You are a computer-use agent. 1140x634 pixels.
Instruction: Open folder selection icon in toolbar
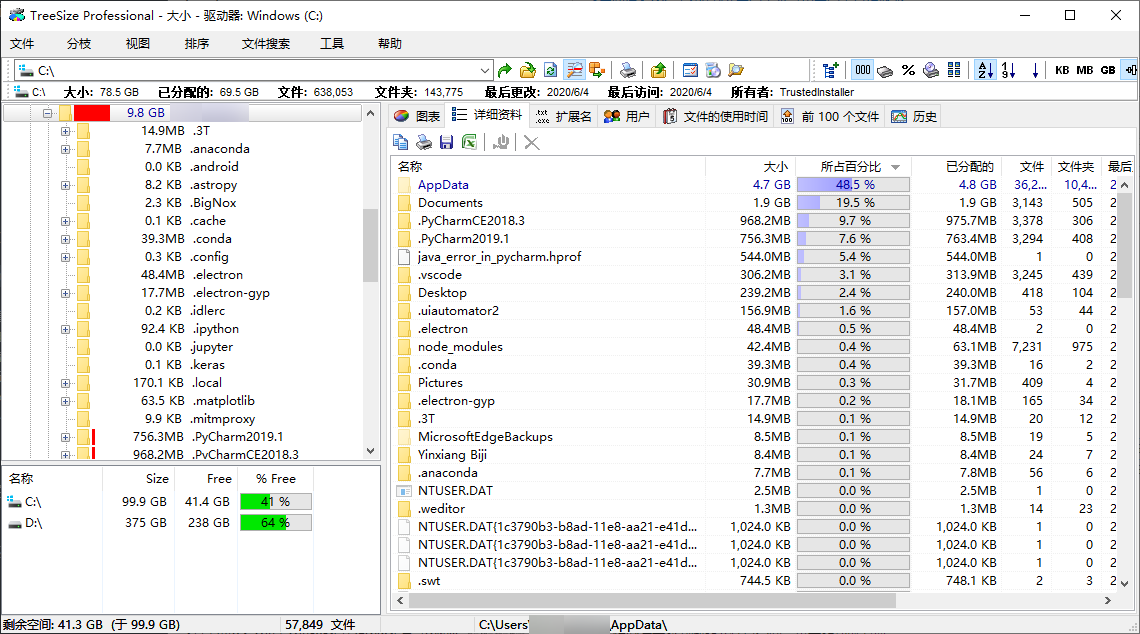[528, 71]
